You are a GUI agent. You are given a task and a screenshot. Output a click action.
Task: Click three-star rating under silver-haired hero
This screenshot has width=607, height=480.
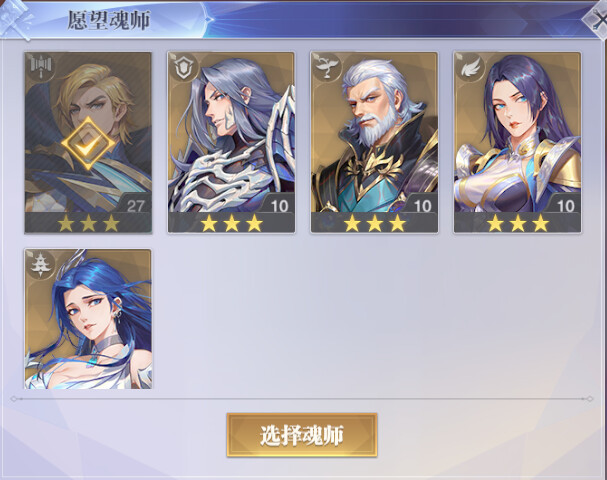click(x=231, y=223)
